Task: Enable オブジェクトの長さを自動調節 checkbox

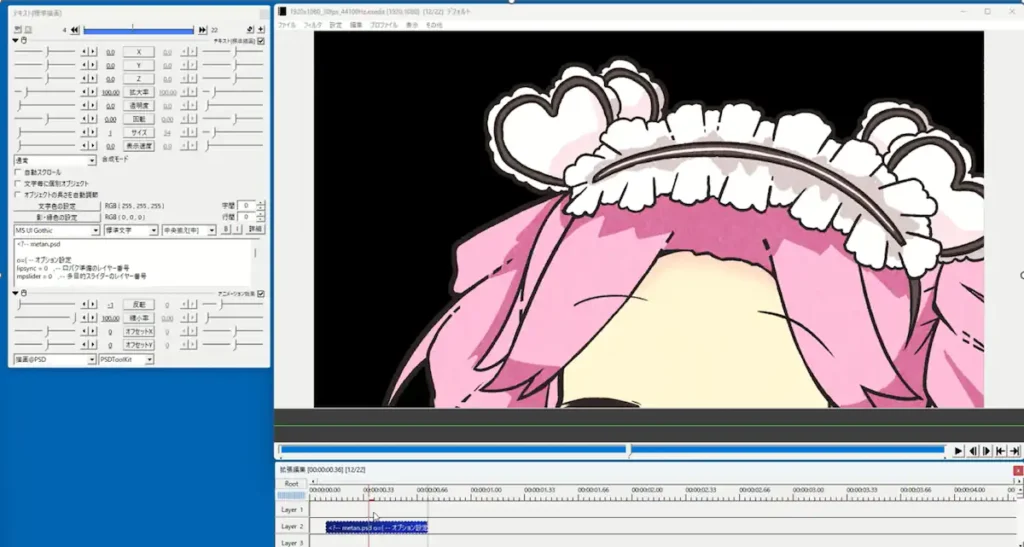Action: click(18, 195)
